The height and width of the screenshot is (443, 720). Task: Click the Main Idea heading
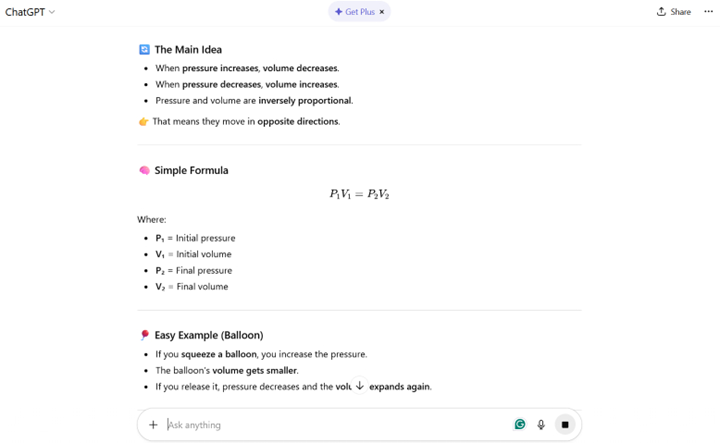click(188, 49)
